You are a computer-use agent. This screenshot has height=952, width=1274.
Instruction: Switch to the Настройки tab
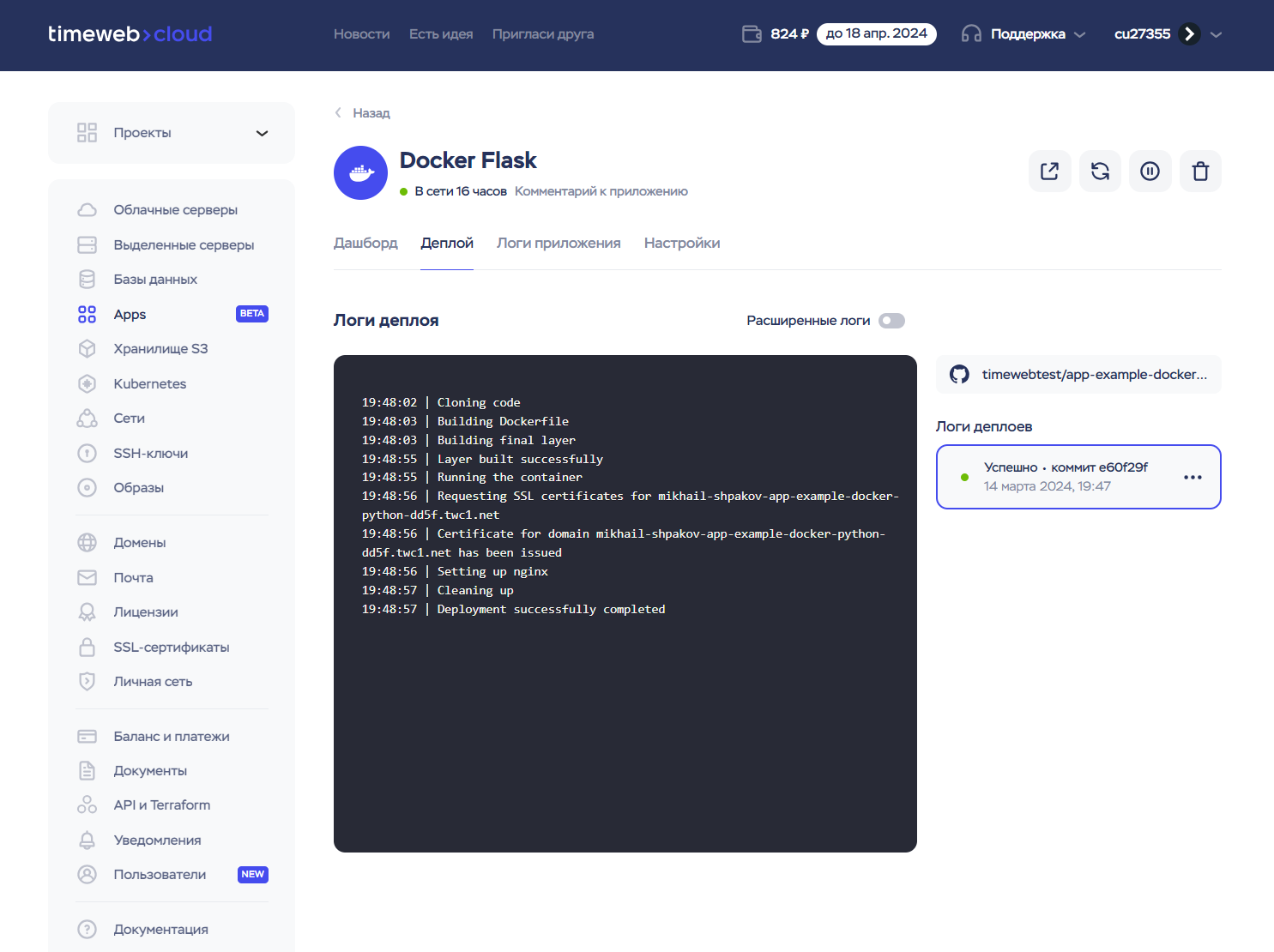(682, 243)
